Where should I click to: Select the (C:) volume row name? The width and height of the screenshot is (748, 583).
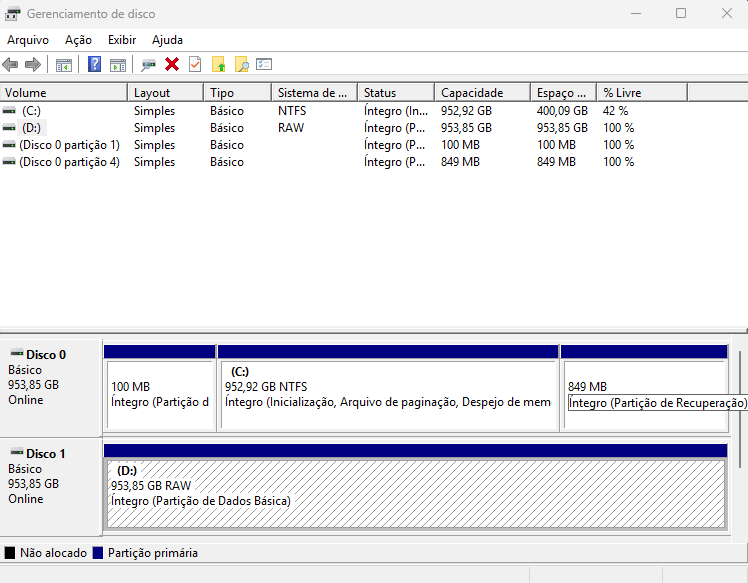pyautogui.click(x=31, y=111)
